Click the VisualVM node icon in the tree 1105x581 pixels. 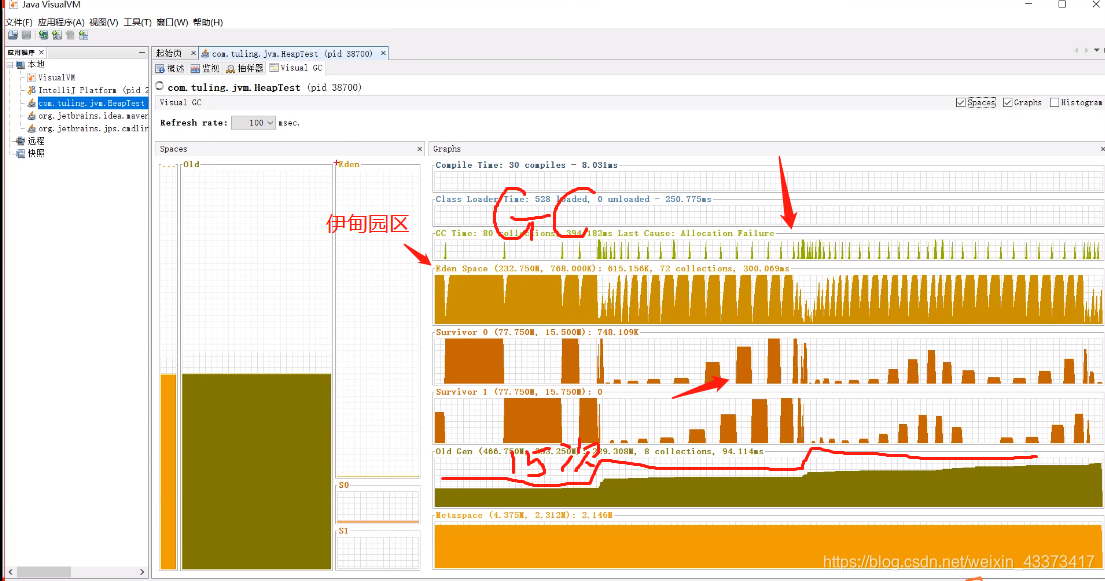[31, 78]
